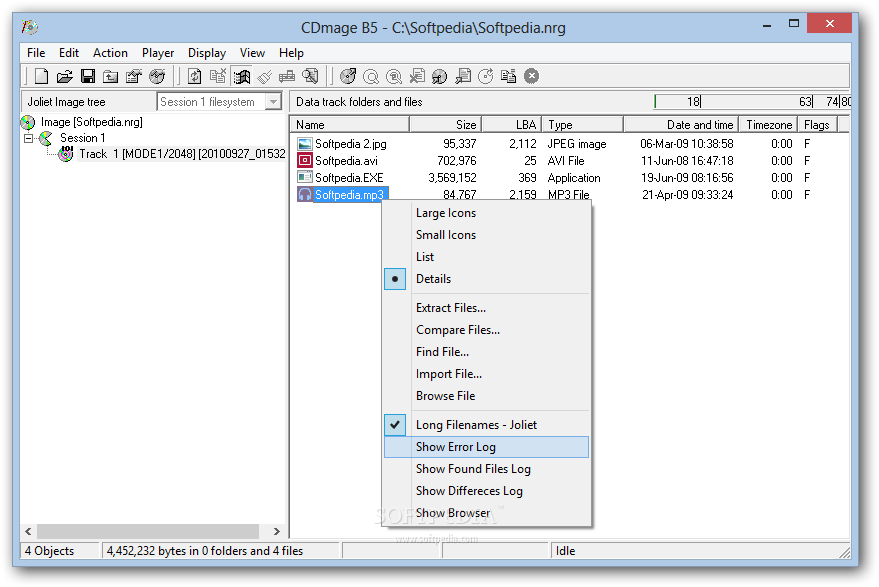The image size is (879, 587).
Task: Open the View menu
Action: click(252, 53)
